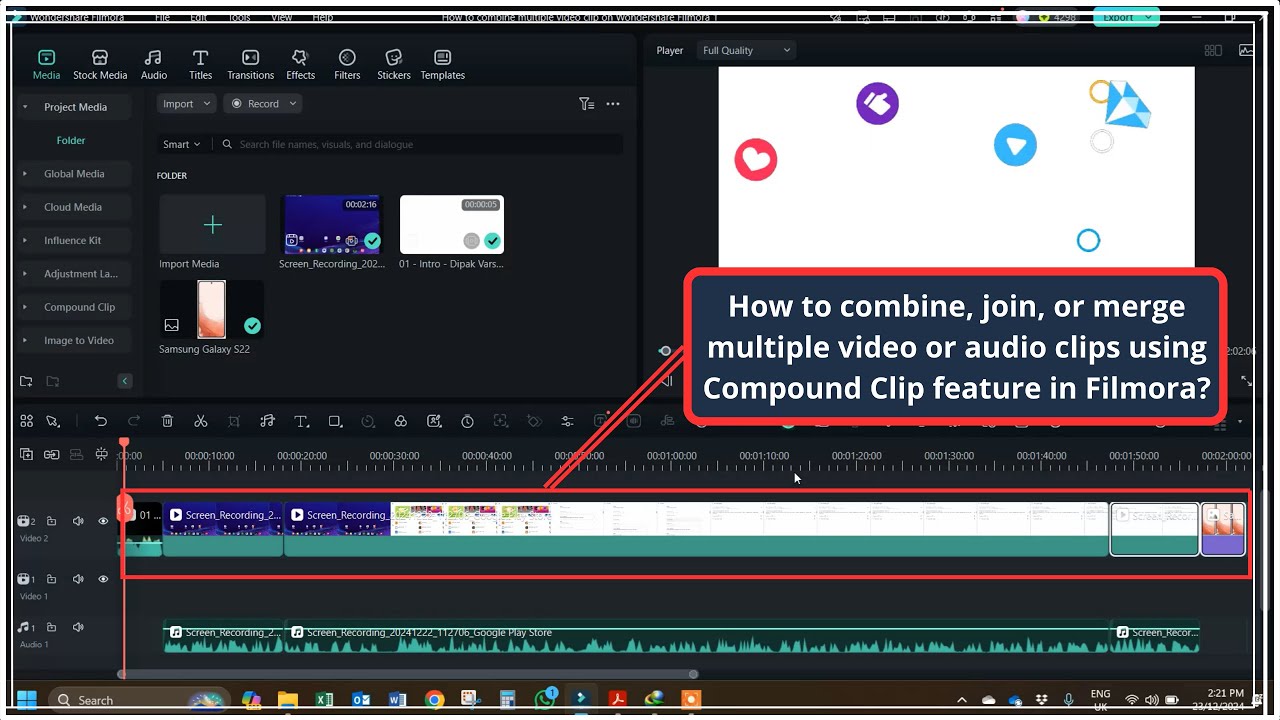Mute the Audio 1 track

[x=78, y=627]
